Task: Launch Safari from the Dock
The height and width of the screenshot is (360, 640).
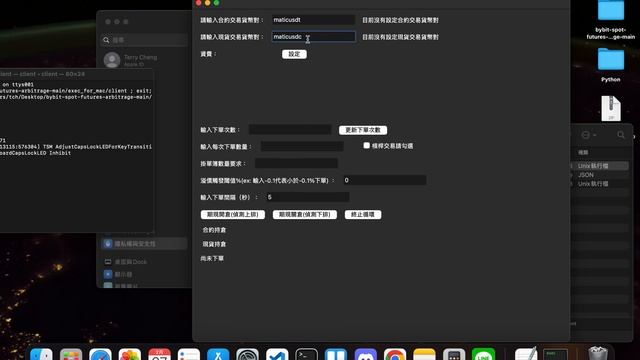Action: coord(100,355)
